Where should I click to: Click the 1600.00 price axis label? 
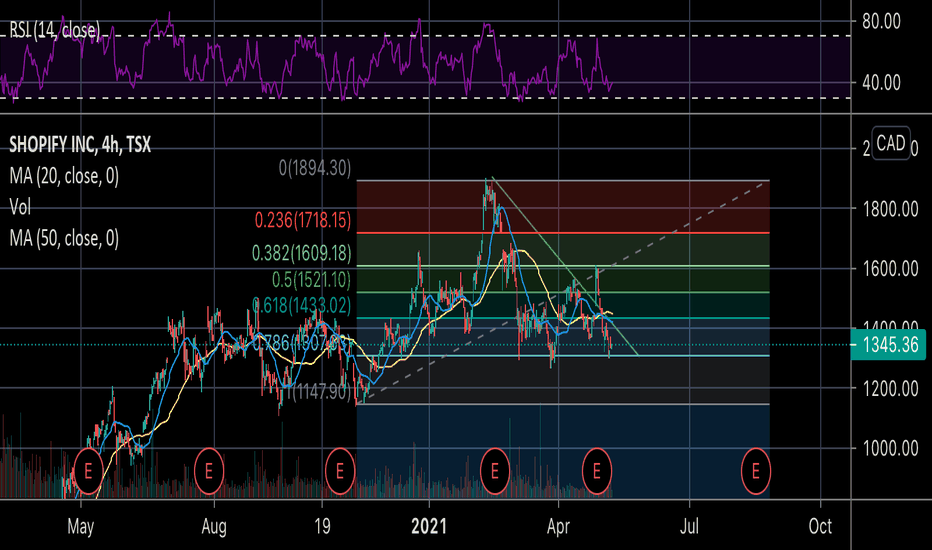pos(890,269)
